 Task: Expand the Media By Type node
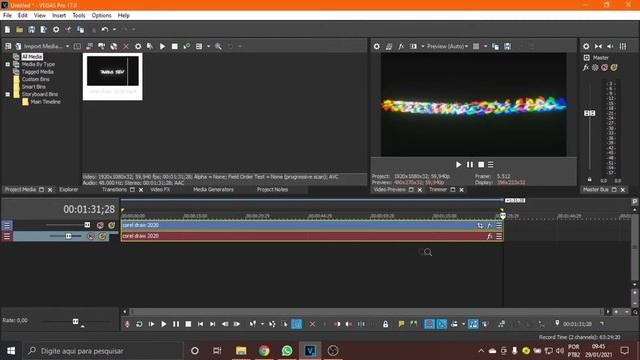click(7, 64)
